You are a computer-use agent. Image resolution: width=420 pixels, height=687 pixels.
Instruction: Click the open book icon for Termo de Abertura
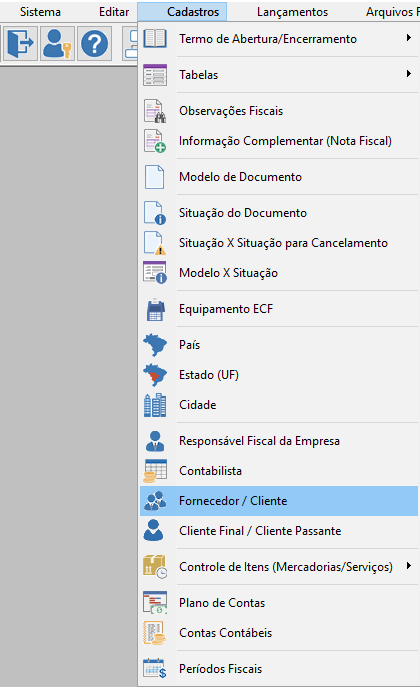155,39
